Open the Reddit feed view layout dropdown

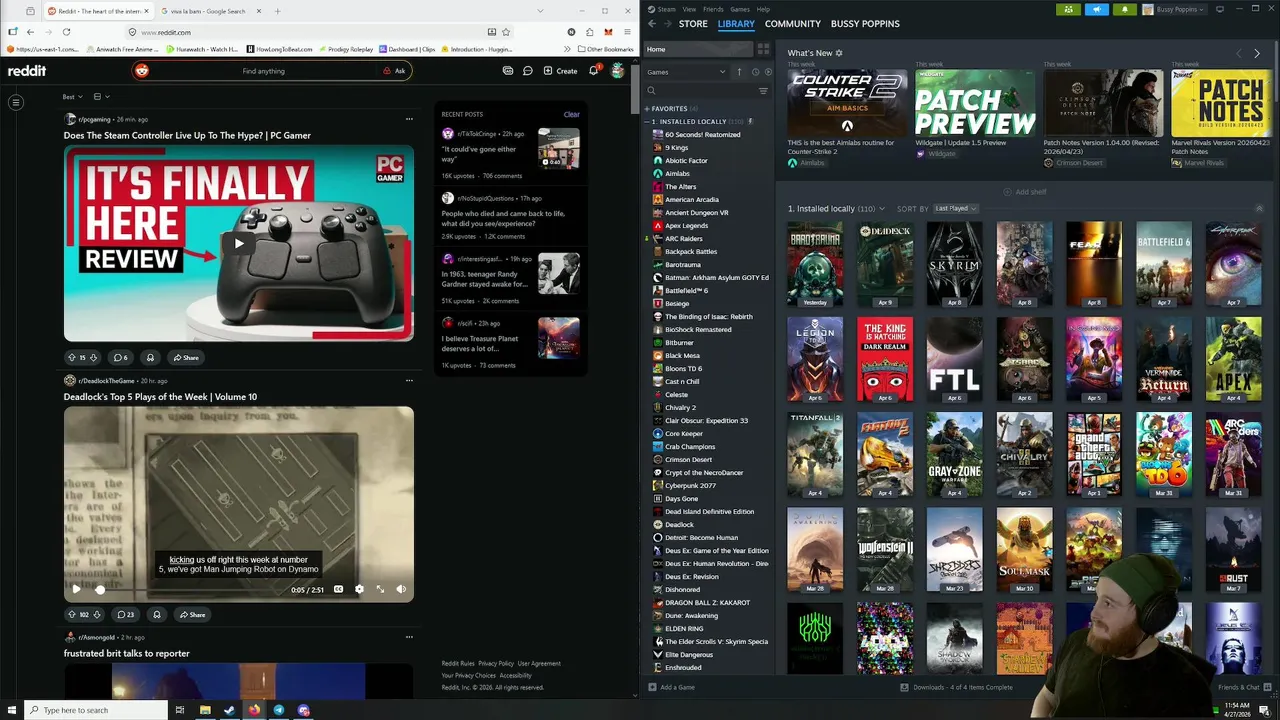point(101,97)
